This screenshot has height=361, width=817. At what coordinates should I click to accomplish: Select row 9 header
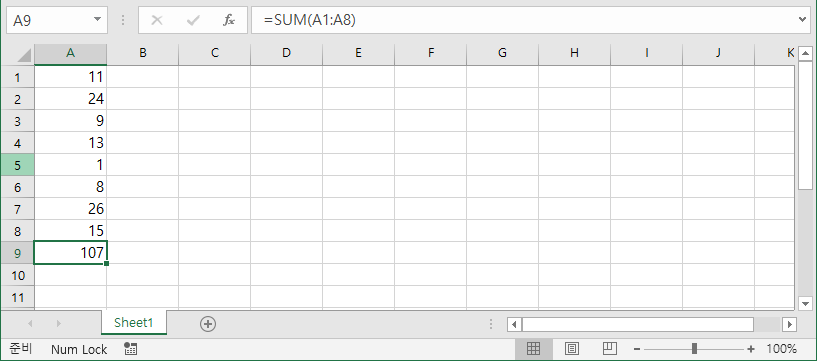point(18,253)
